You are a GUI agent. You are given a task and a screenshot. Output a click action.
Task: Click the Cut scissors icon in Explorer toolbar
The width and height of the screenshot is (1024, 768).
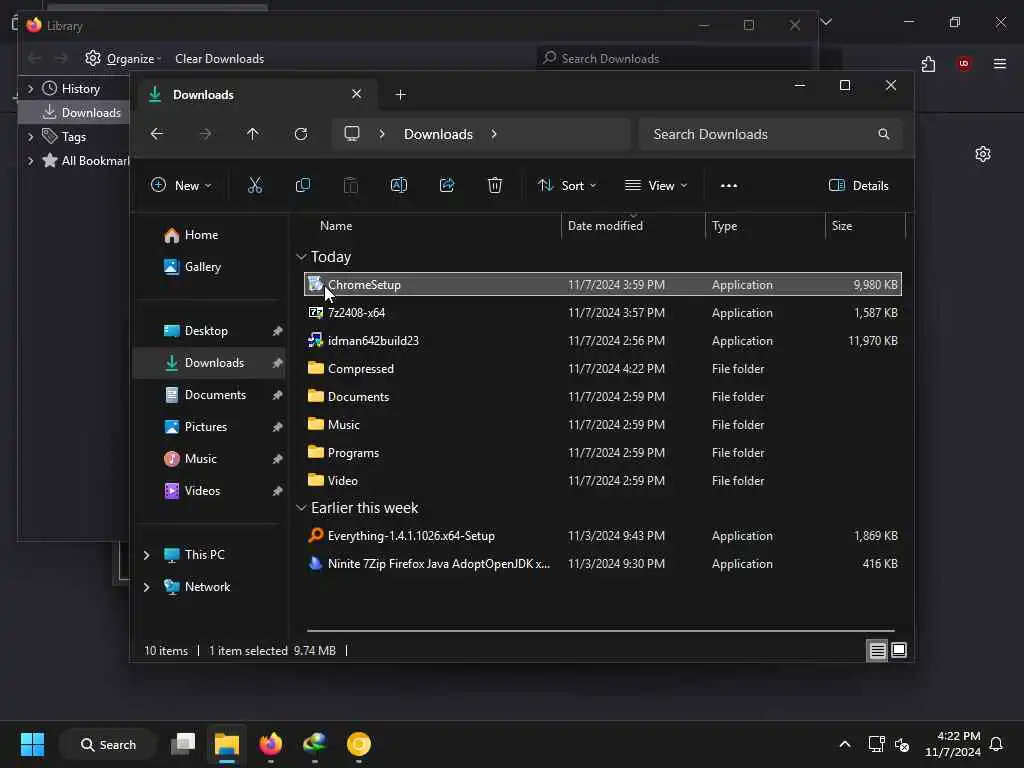point(255,185)
